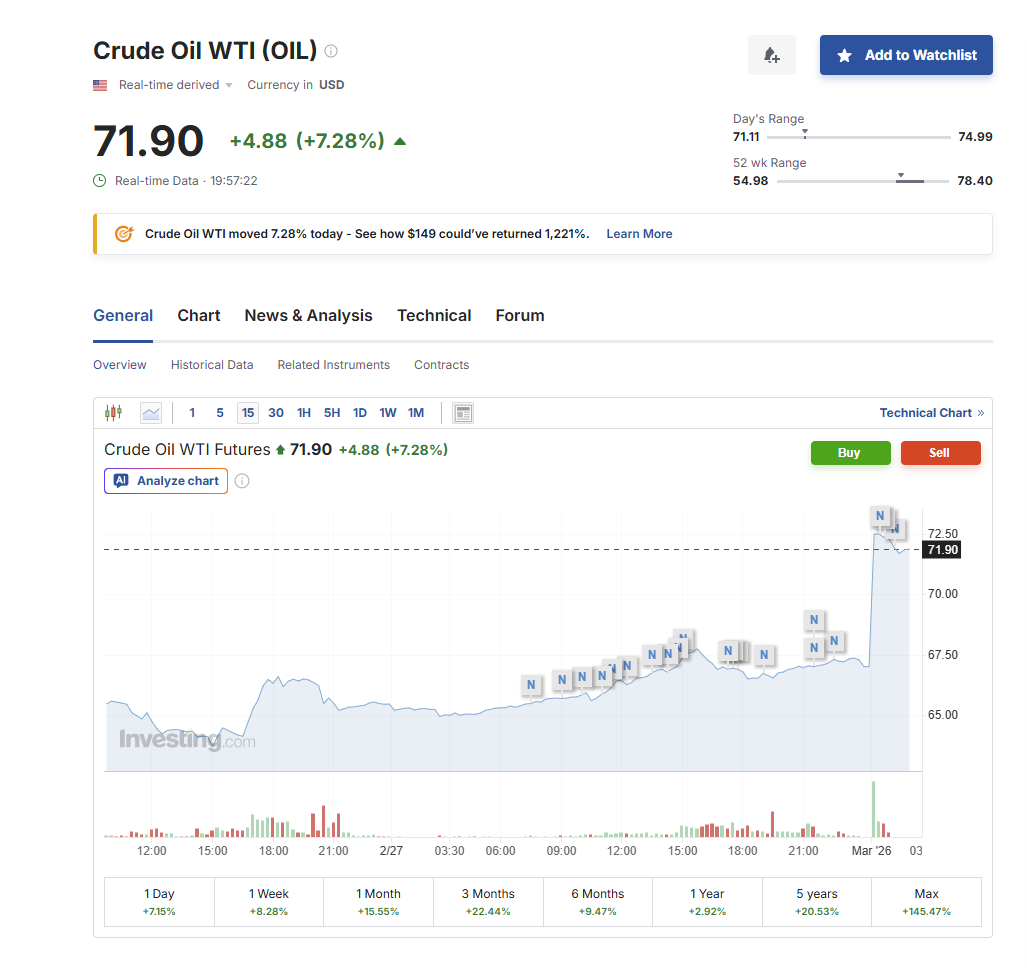
Task: Select the 3 Months performance range
Action: tap(488, 902)
